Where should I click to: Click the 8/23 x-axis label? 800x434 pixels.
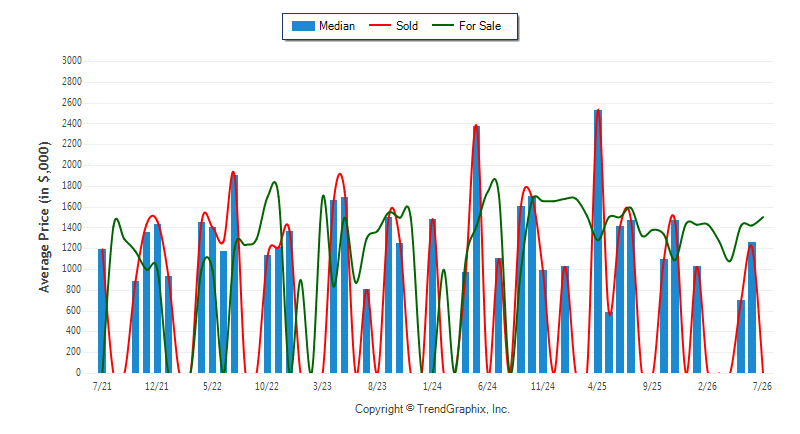pyautogui.click(x=377, y=387)
